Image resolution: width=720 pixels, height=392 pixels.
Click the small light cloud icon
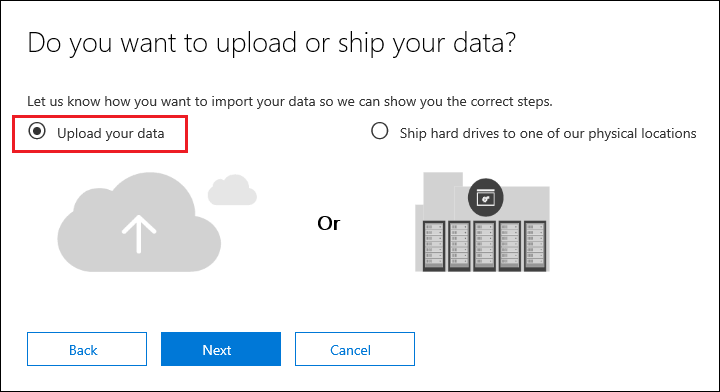pos(232,190)
